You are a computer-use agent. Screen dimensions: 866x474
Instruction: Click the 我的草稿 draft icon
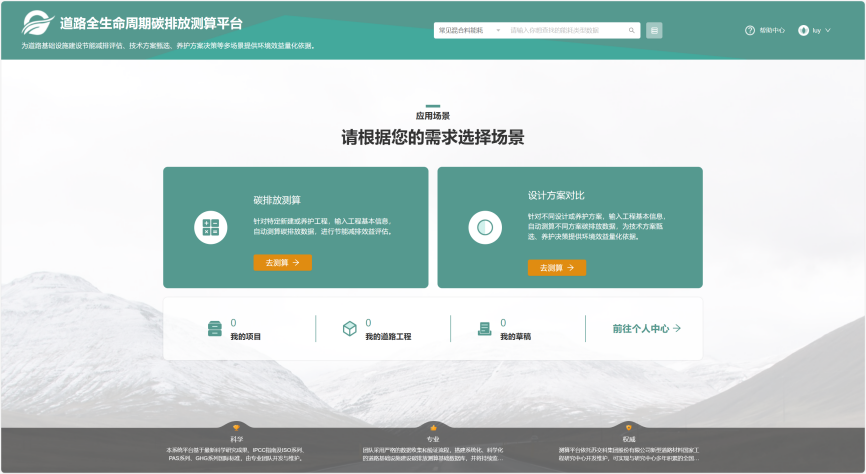click(485, 329)
